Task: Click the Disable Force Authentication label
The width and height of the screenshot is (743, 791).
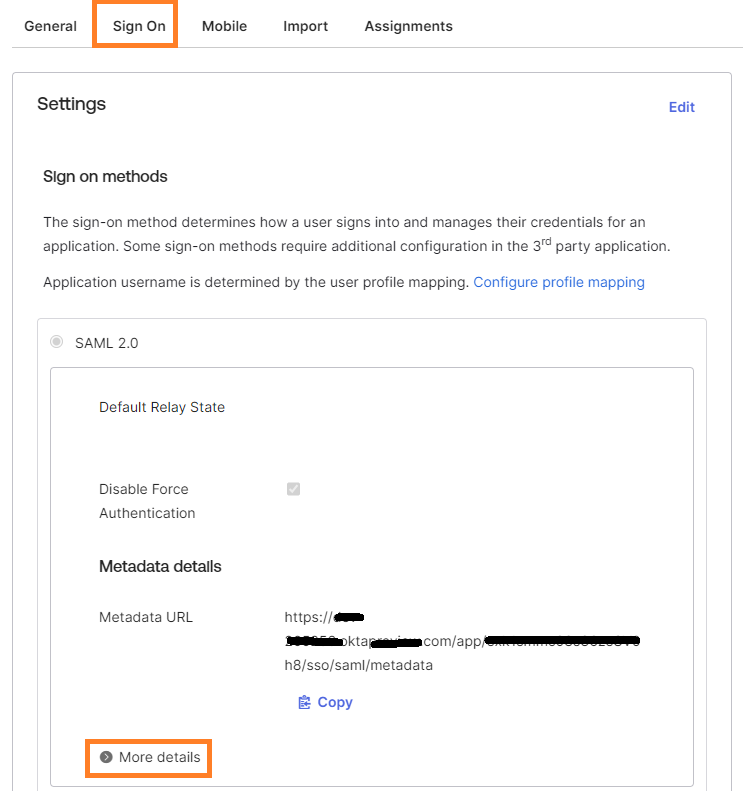Action: [147, 501]
